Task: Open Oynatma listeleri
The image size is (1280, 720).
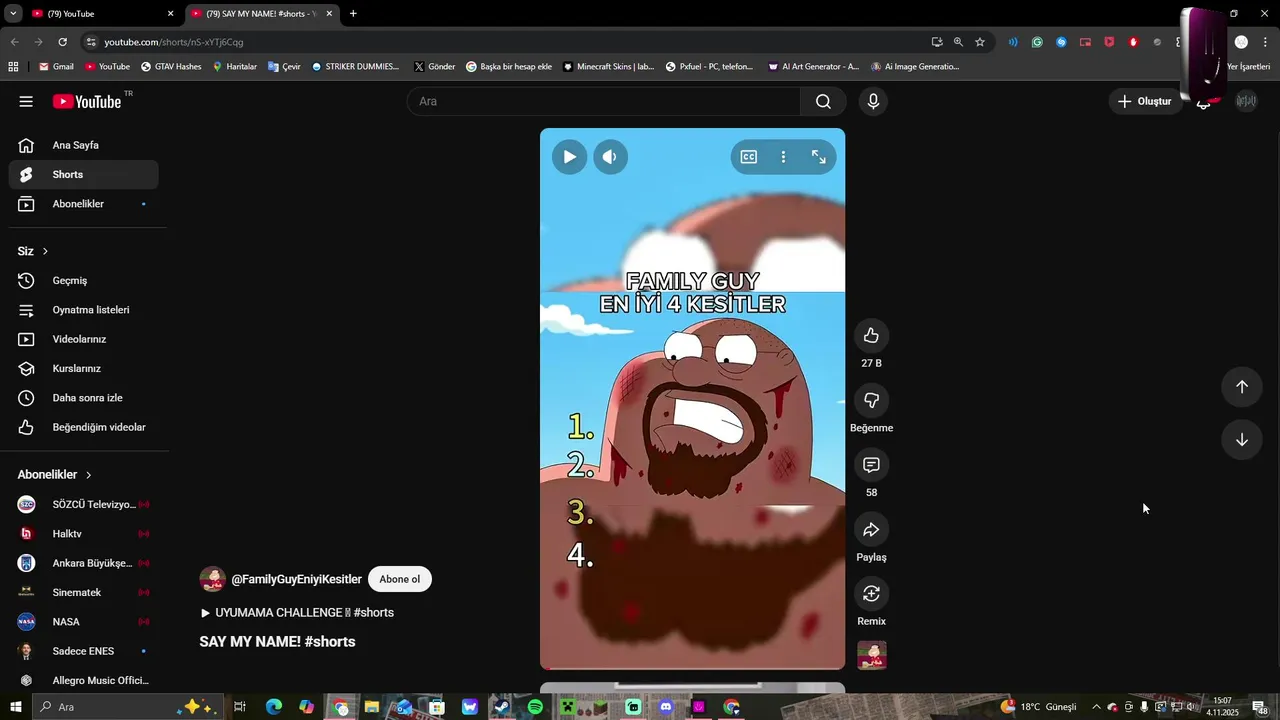Action: pyautogui.click(x=84, y=310)
